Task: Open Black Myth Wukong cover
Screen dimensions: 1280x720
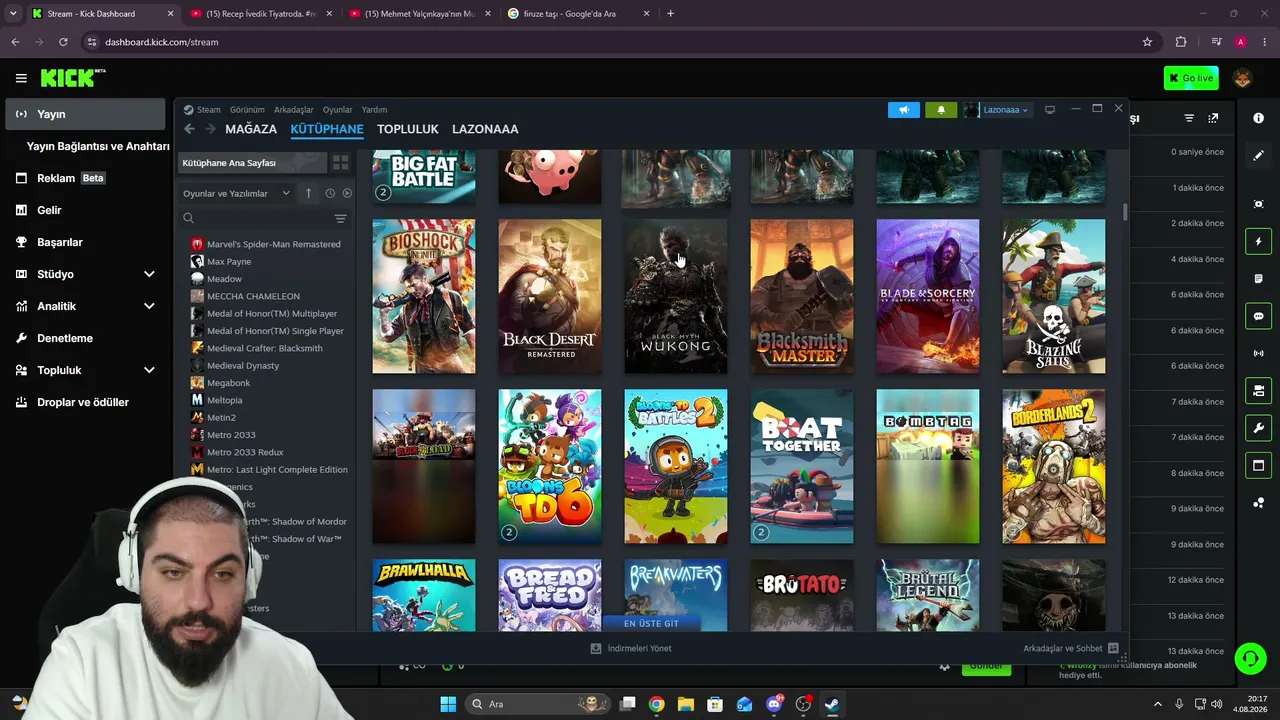Action: [676, 296]
